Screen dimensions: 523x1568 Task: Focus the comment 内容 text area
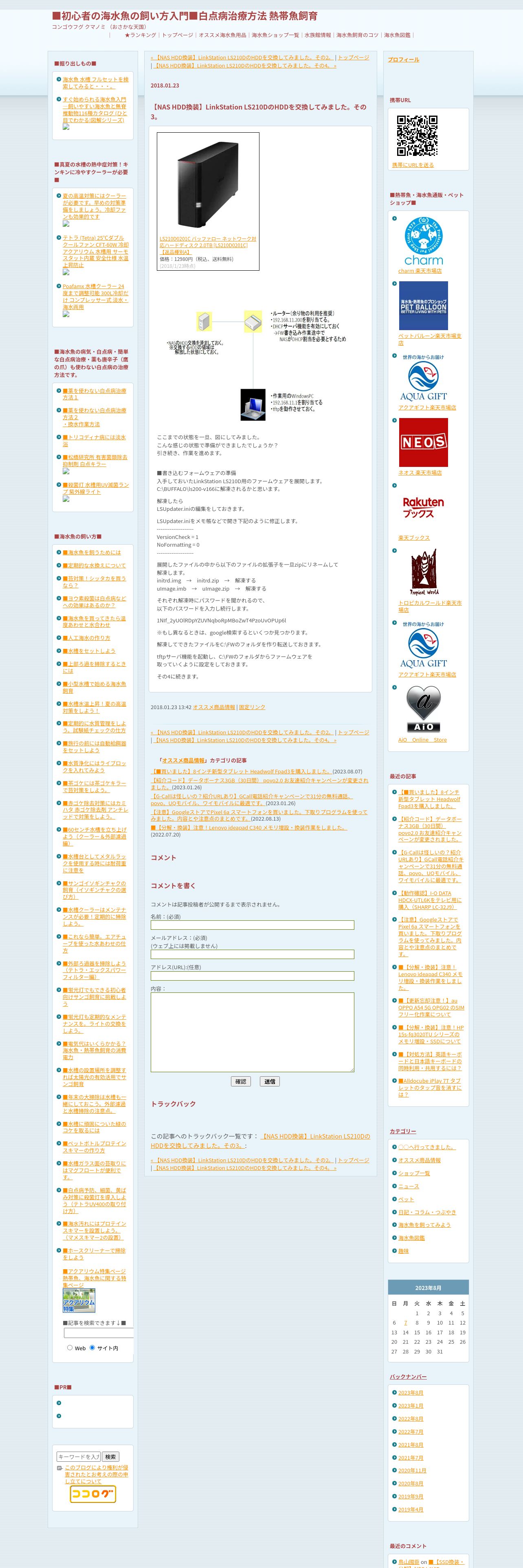(x=252, y=1032)
